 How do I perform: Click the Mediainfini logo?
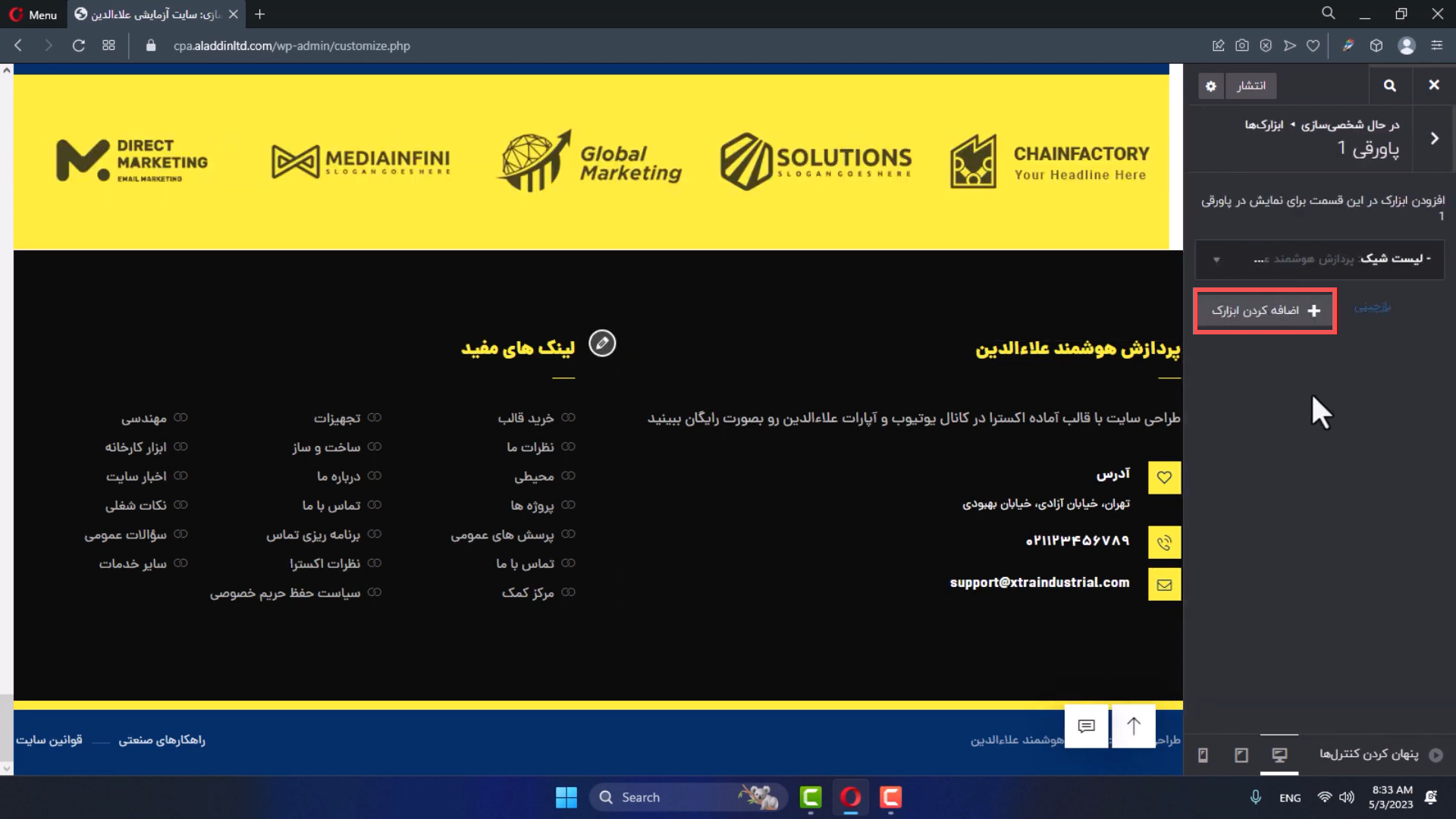[x=361, y=162]
